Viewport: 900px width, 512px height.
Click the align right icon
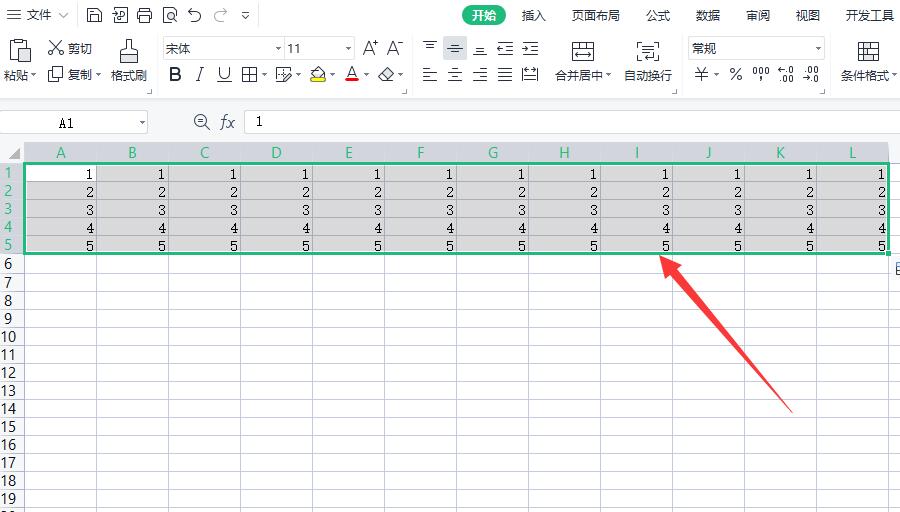click(480, 74)
